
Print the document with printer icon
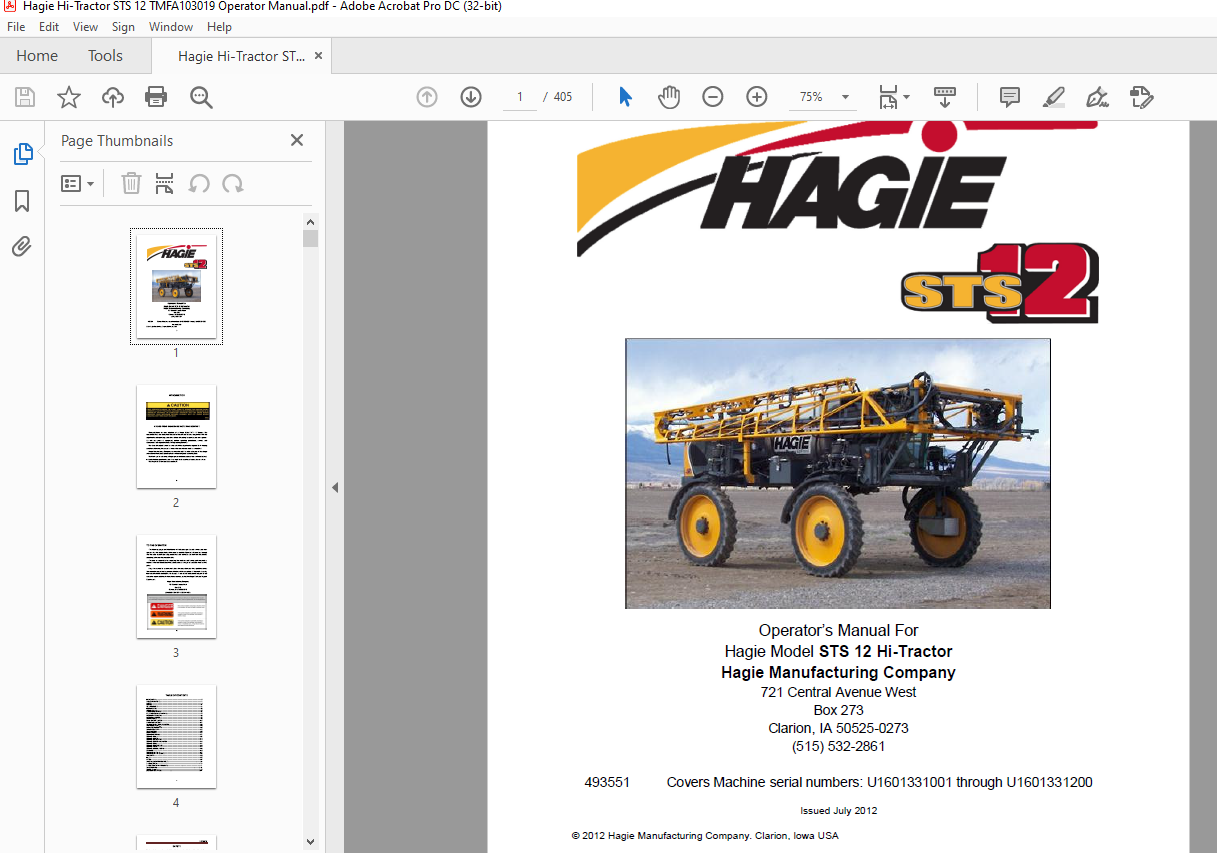pyautogui.click(x=156, y=97)
